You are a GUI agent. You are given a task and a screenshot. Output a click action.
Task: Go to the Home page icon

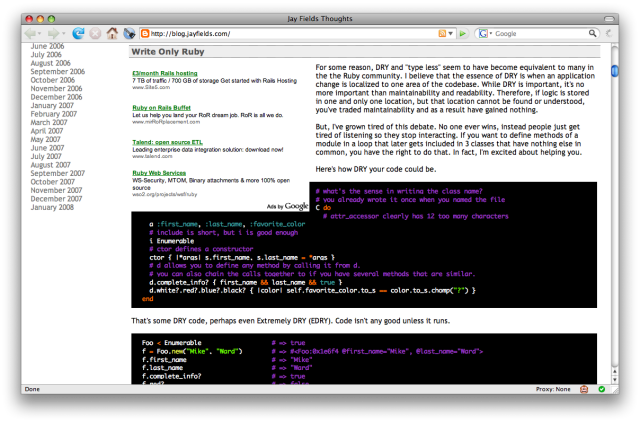pyautogui.click(x=113, y=33)
